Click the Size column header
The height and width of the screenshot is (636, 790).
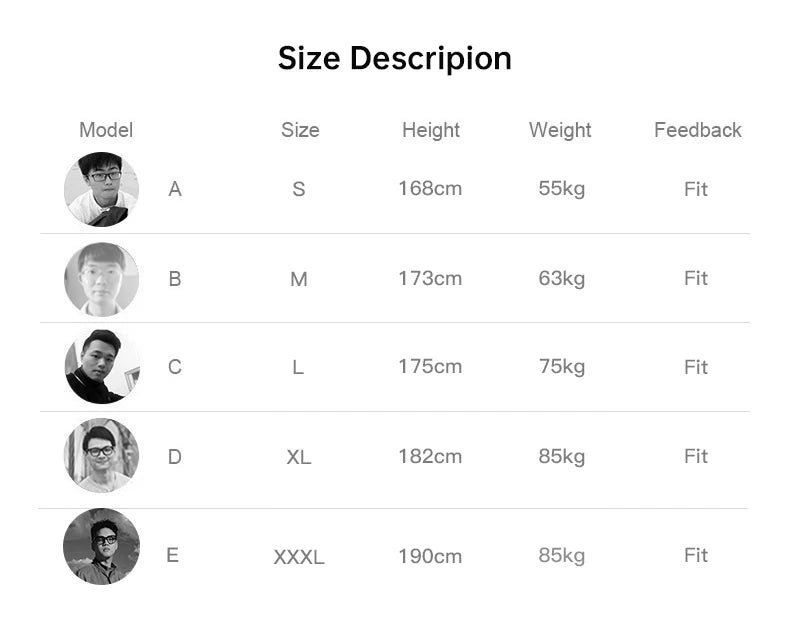coord(300,130)
